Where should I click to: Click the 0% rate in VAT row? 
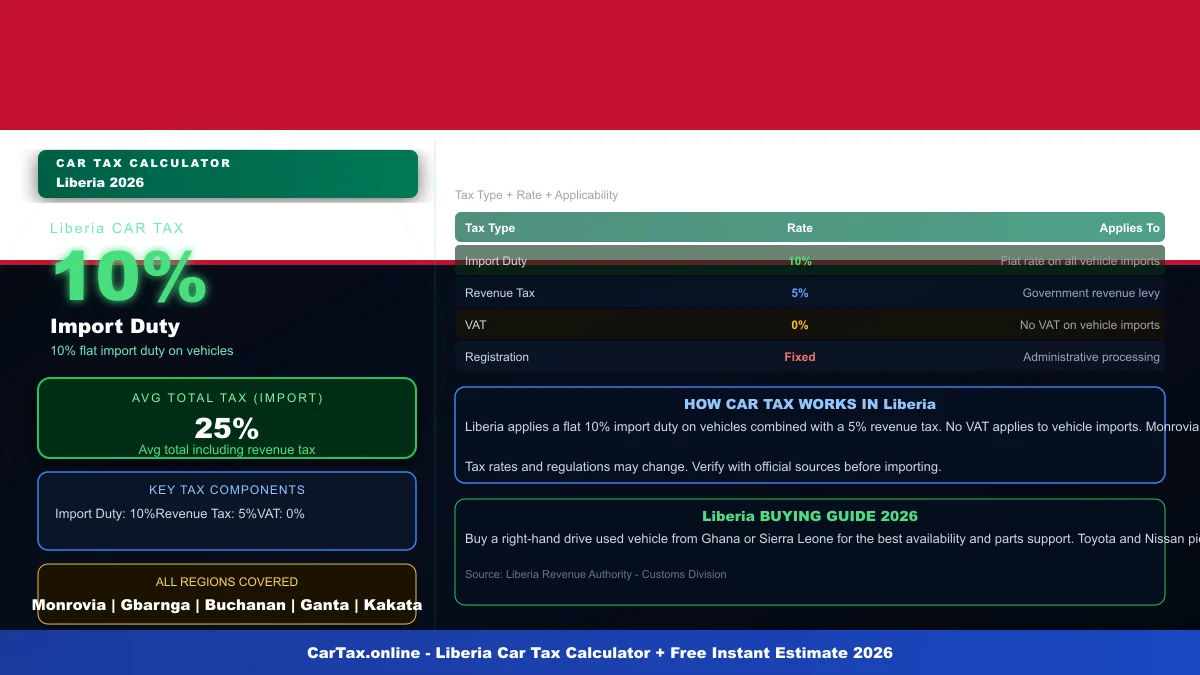tap(800, 325)
